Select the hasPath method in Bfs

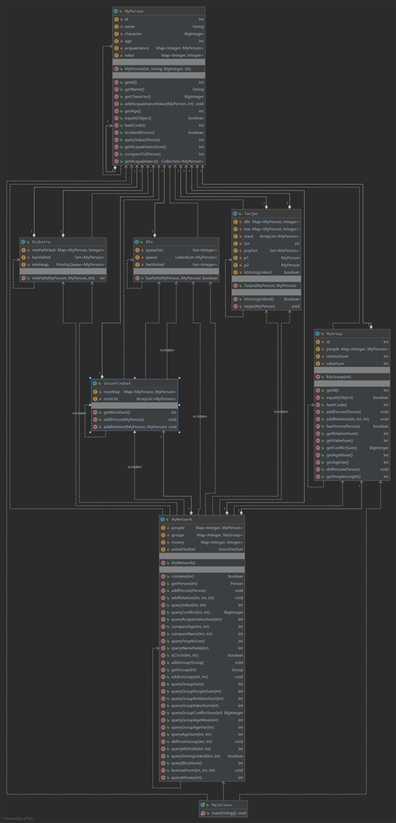coord(175,278)
